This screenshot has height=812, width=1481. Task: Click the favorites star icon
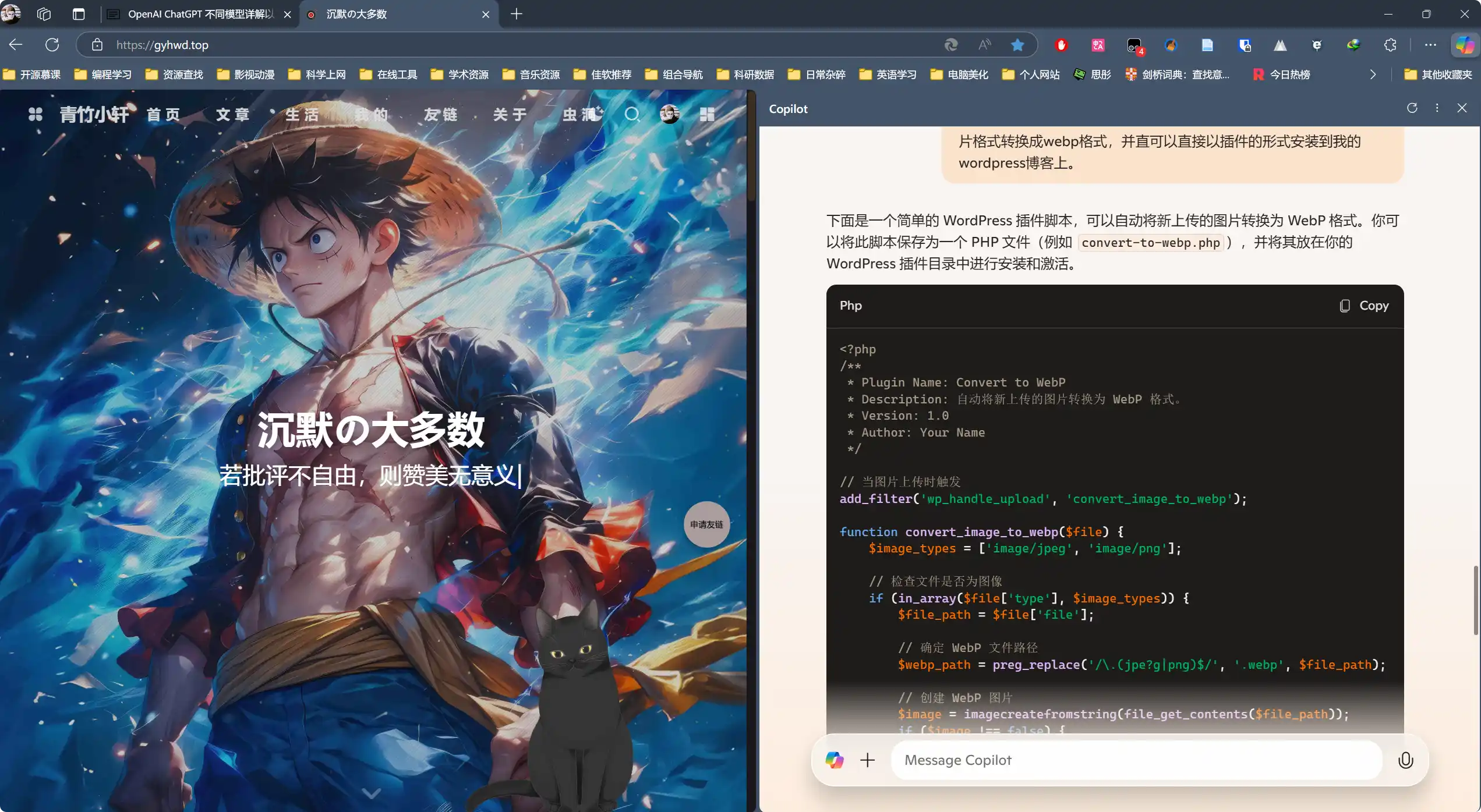coord(1017,45)
